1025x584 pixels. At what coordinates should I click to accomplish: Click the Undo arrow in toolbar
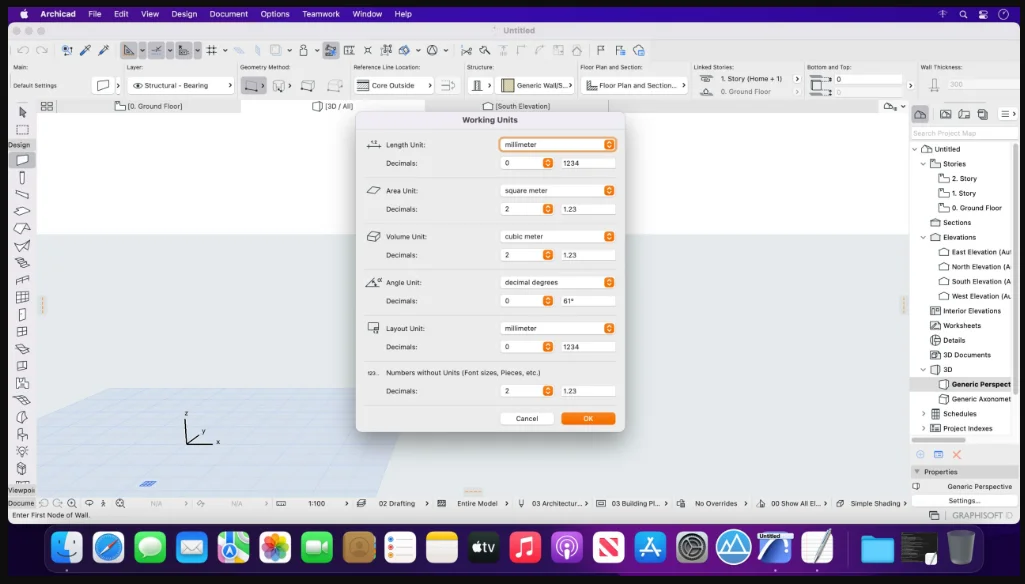click(x=23, y=50)
